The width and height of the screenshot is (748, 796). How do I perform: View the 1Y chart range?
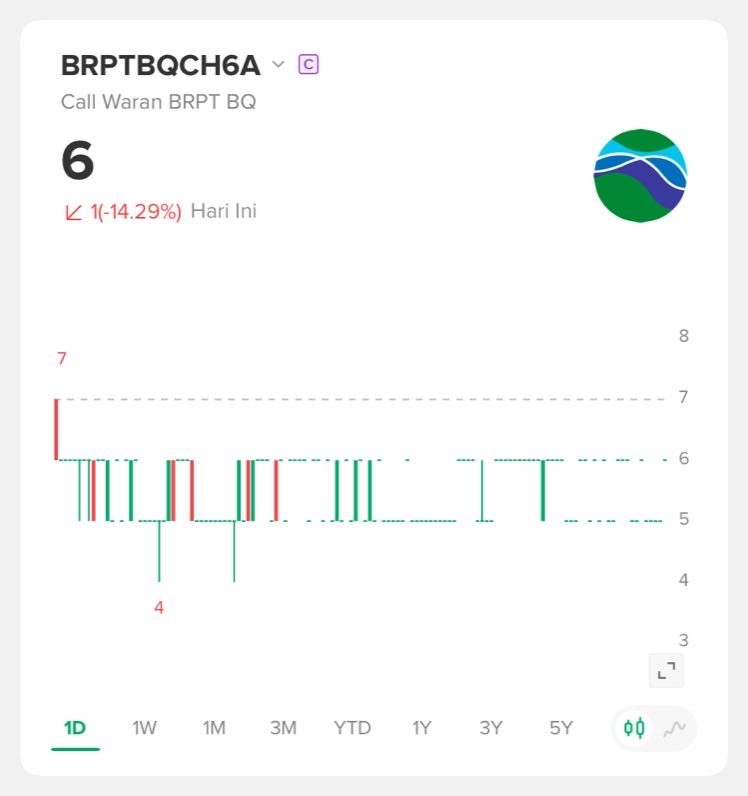coord(422,728)
